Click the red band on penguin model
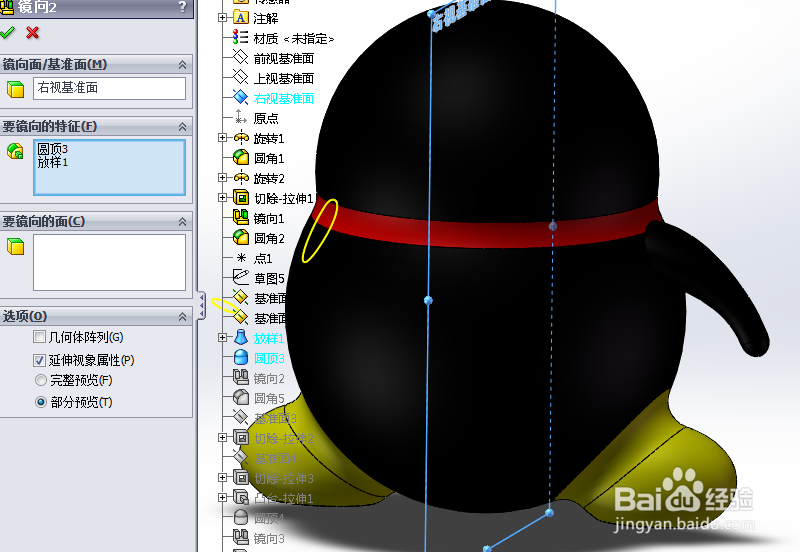The image size is (800, 552). coord(485,234)
